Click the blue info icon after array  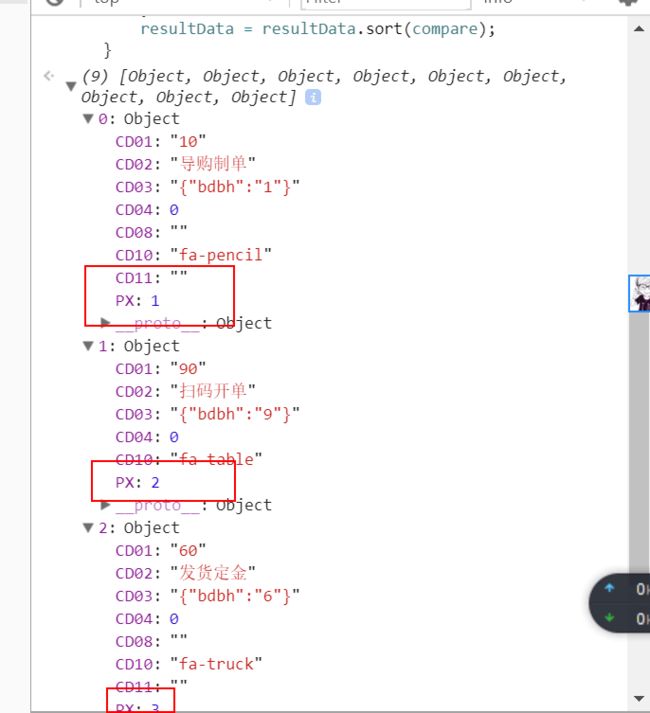313,97
